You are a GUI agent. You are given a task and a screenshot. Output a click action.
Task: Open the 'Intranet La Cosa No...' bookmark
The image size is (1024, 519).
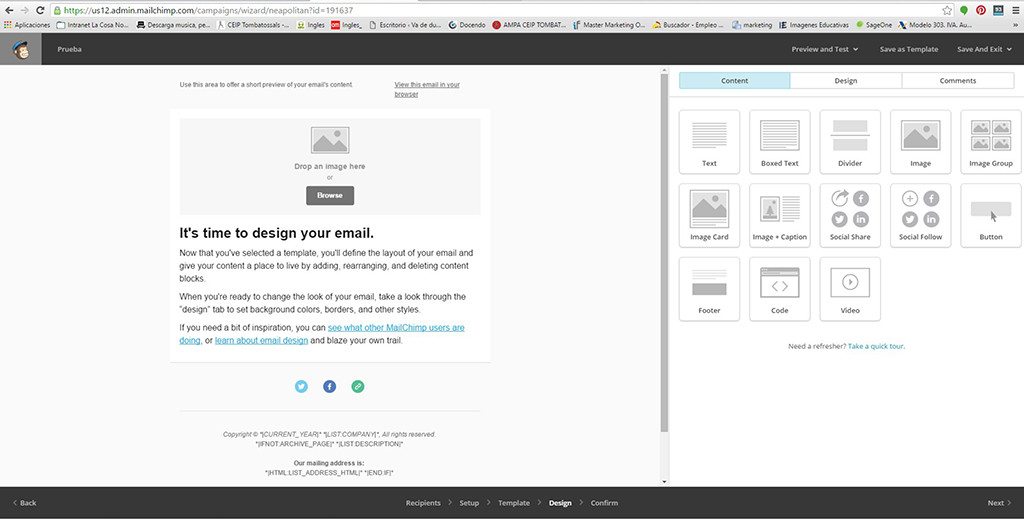point(93,25)
